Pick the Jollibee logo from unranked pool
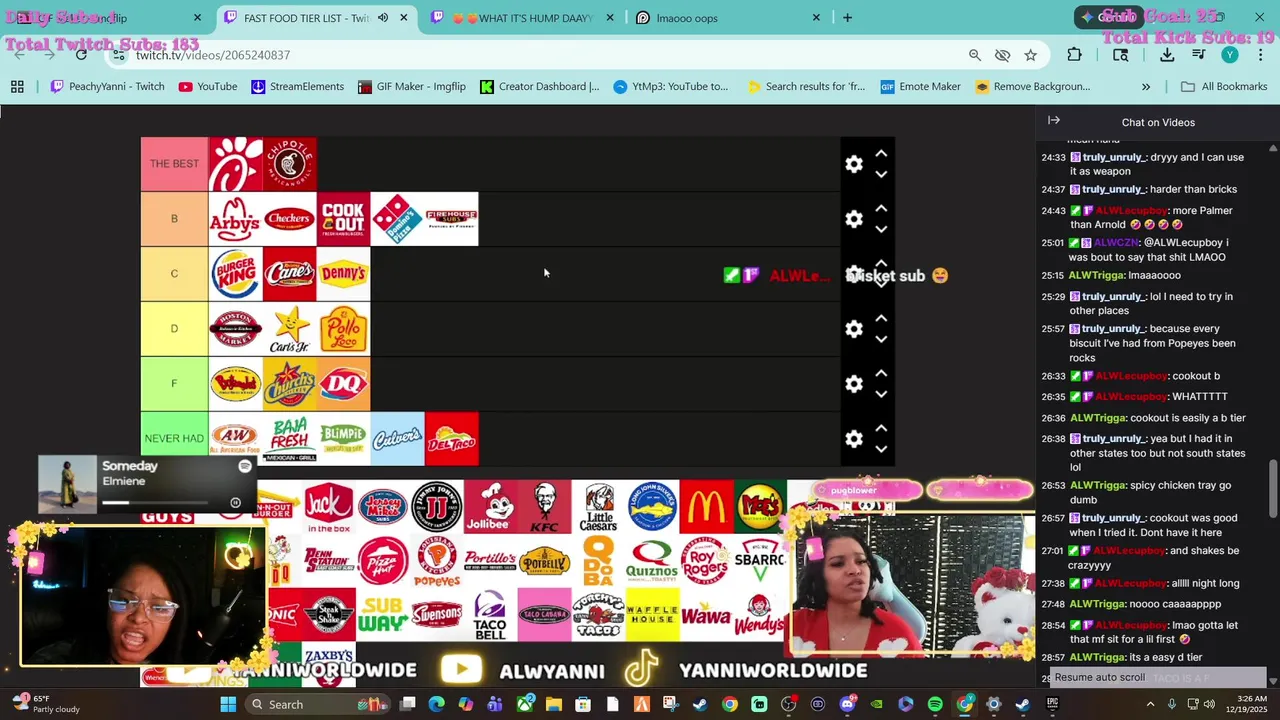 pos(490,508)
